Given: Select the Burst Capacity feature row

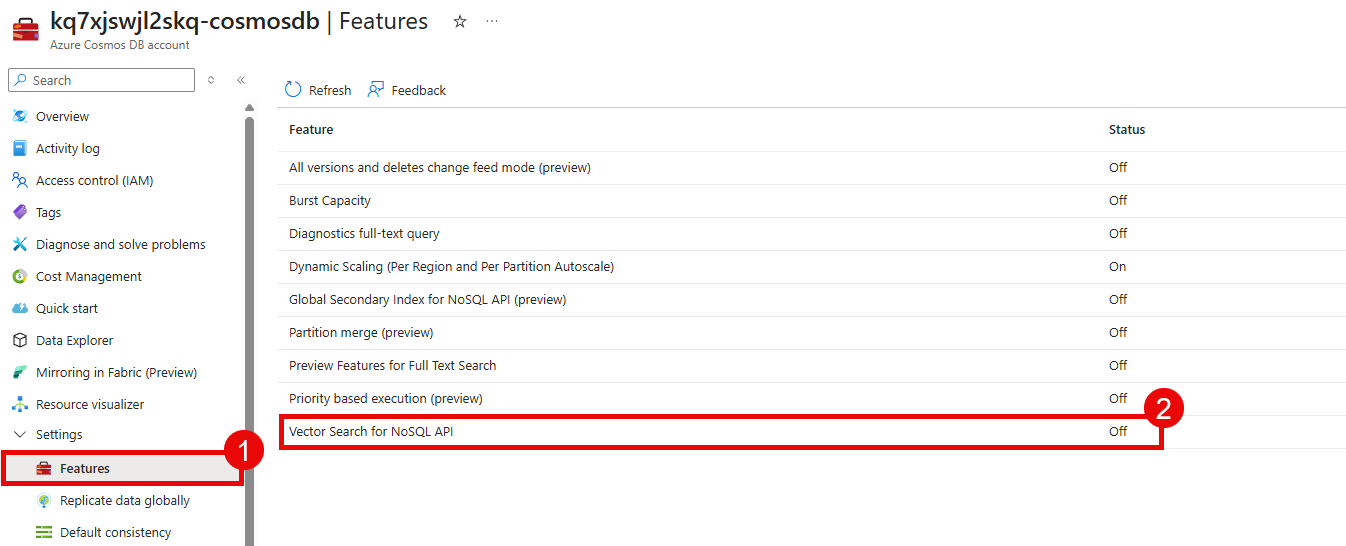Looking at the screenshot, I should point(812,201).
